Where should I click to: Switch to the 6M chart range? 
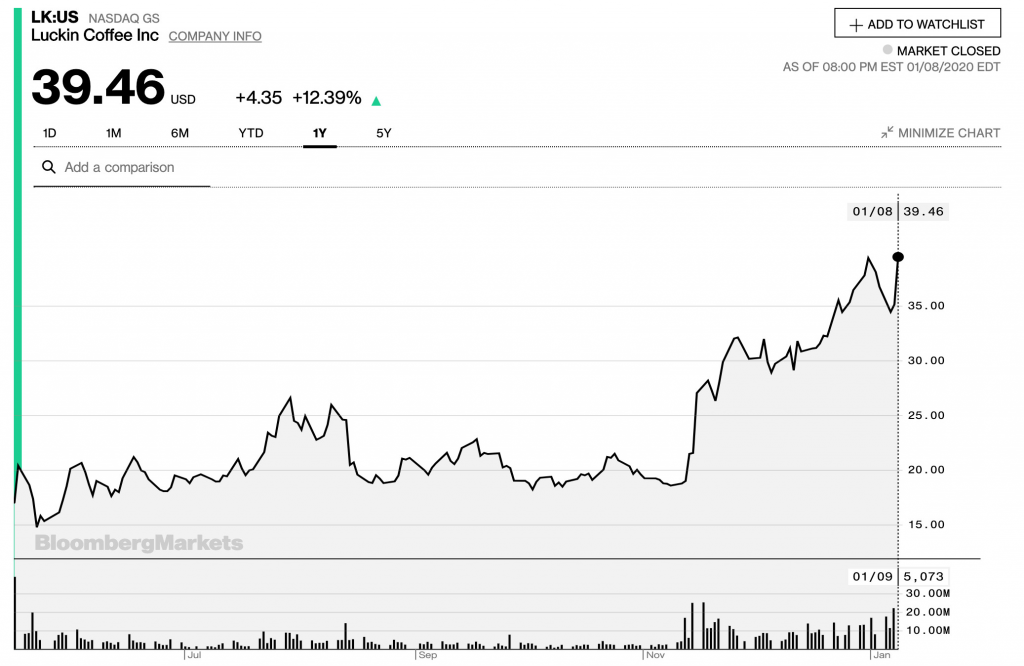[180, 133]
